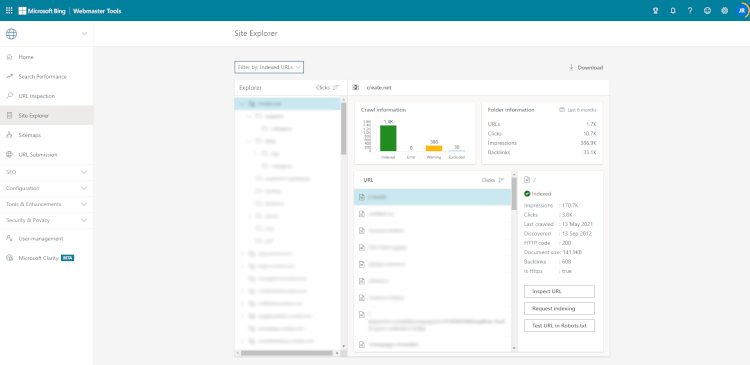Expand the SEO section

point(47,172)
